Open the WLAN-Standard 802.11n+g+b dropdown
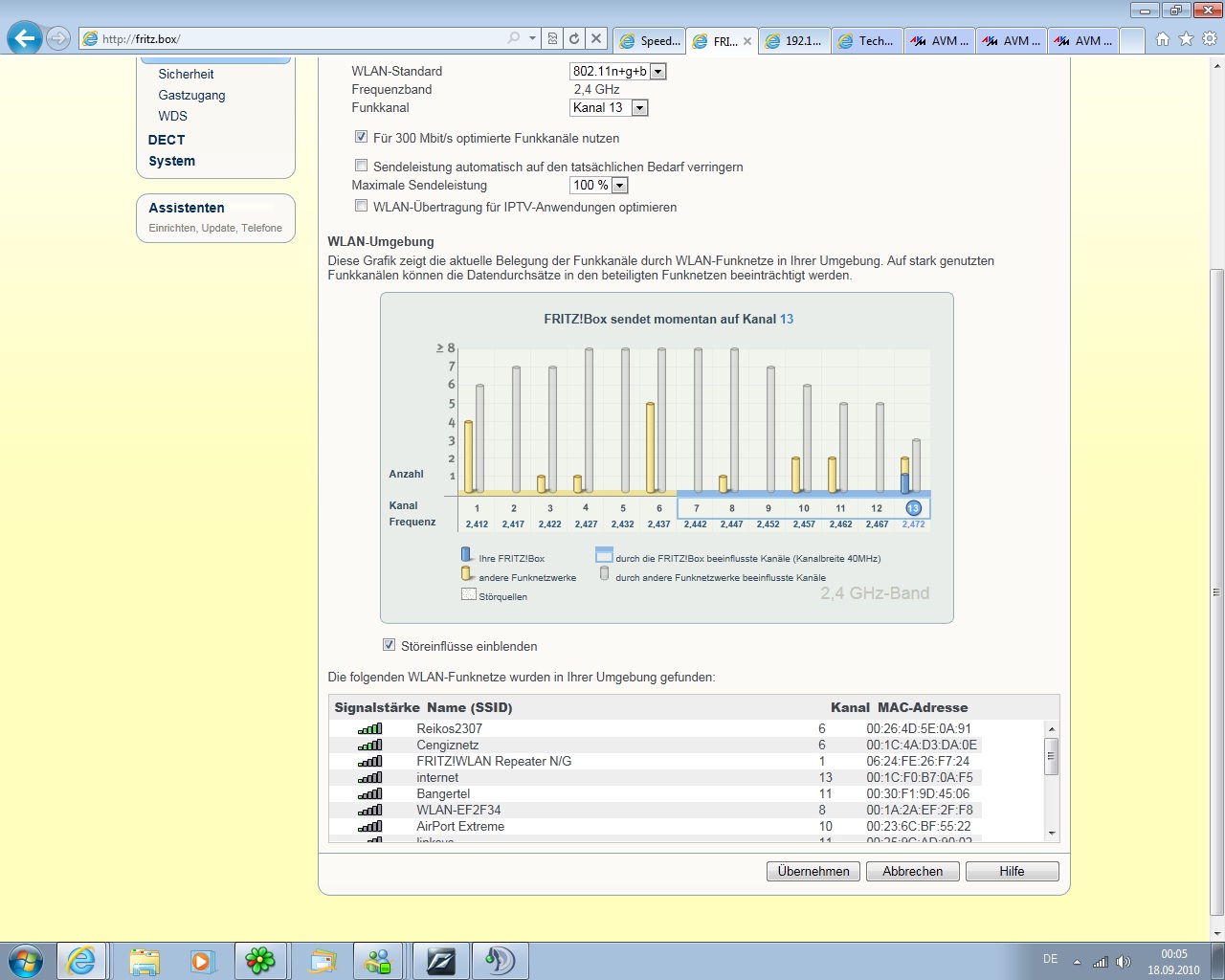The width and height of the screenshot is (1225, 980). pyautogui.click(x=617, y=71)
